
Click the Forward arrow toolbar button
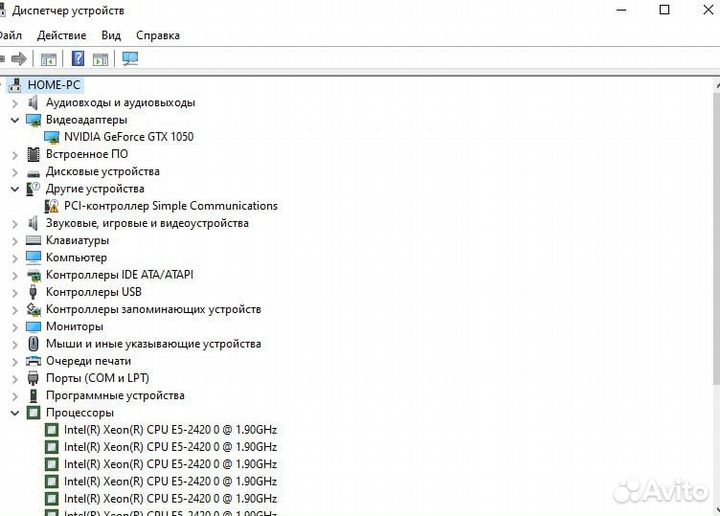[18, 59]
